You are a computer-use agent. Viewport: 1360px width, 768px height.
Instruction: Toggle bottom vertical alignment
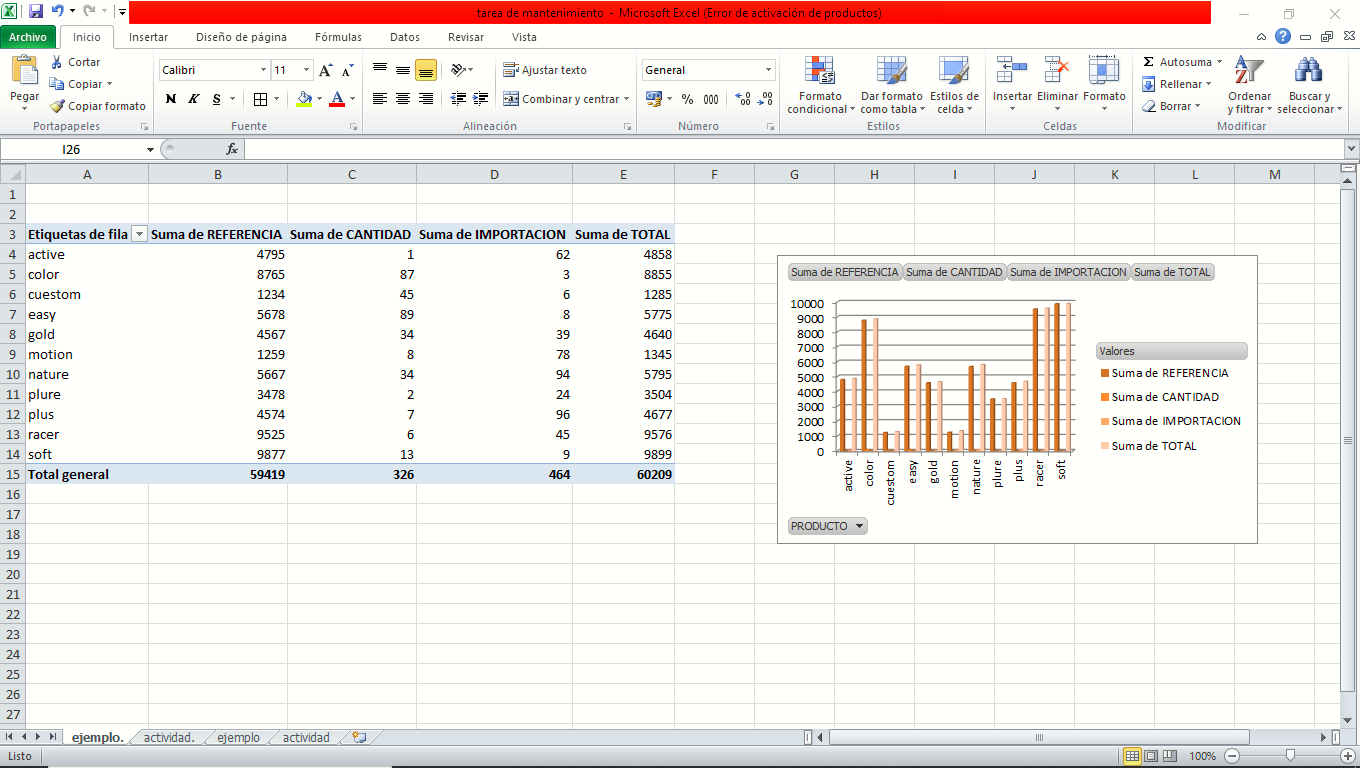(426, 70)
